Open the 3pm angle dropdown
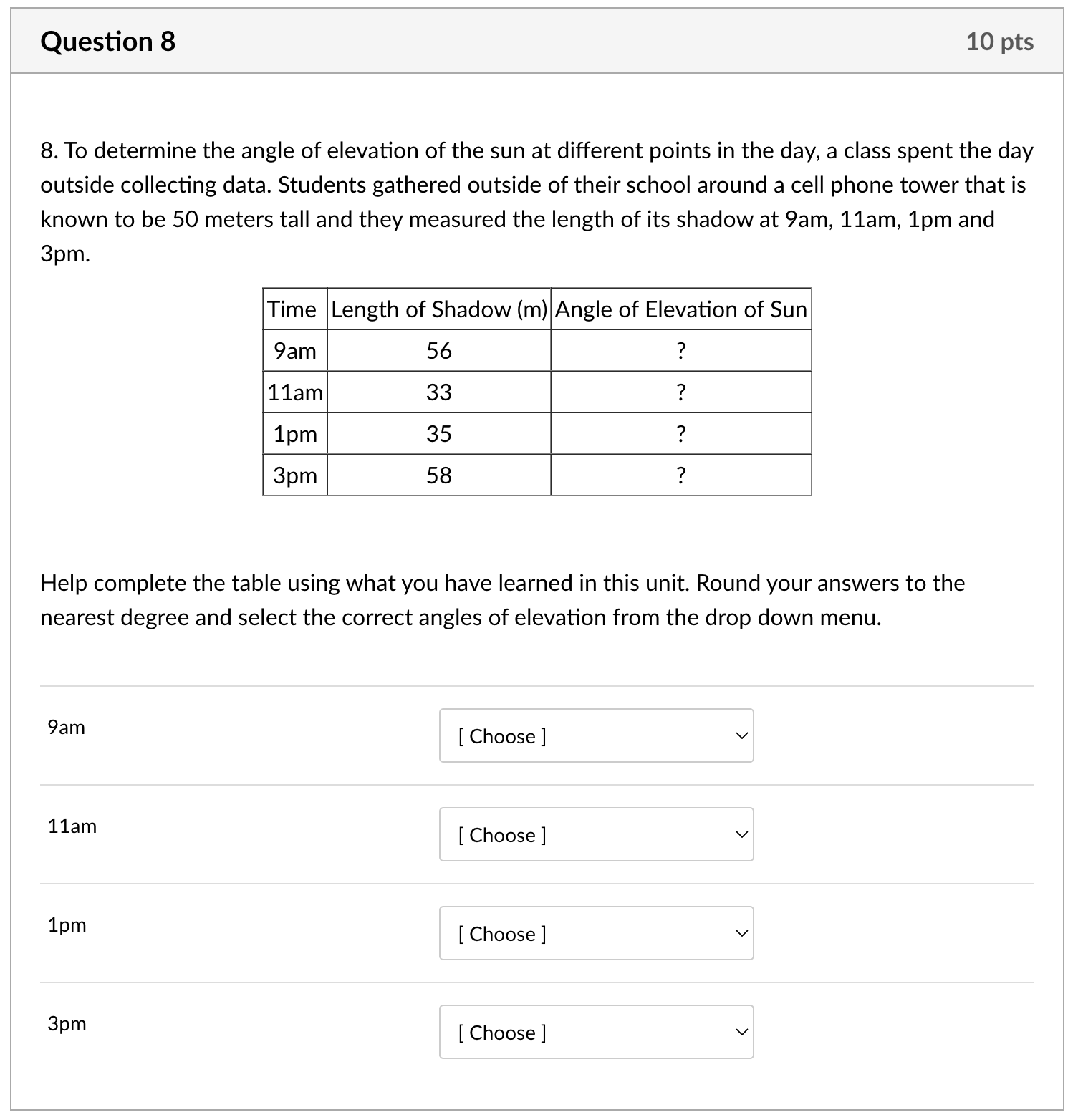Screen dimensions: 1073x1120 (595, 1032)
